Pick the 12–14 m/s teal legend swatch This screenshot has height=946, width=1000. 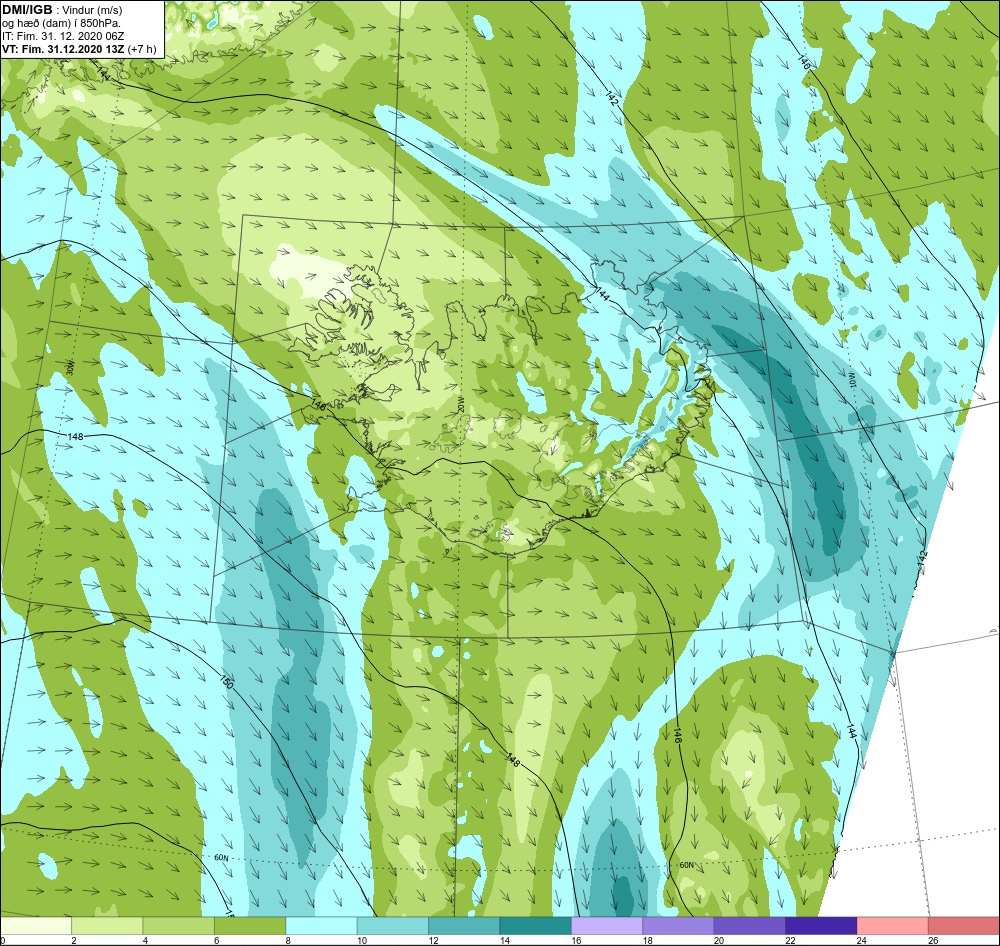click(464, 926)
